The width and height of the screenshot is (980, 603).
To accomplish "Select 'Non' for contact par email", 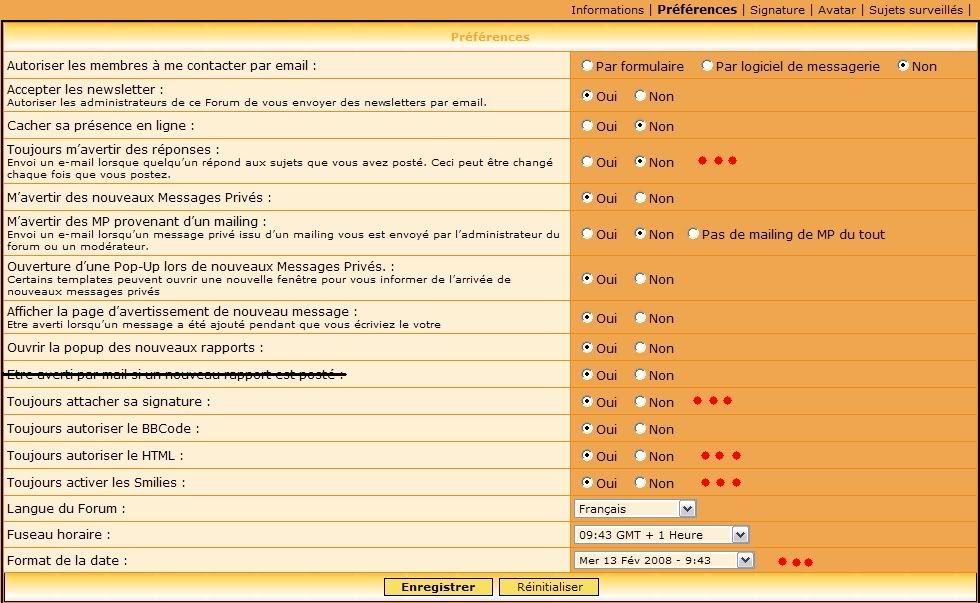I will (903, 66).
